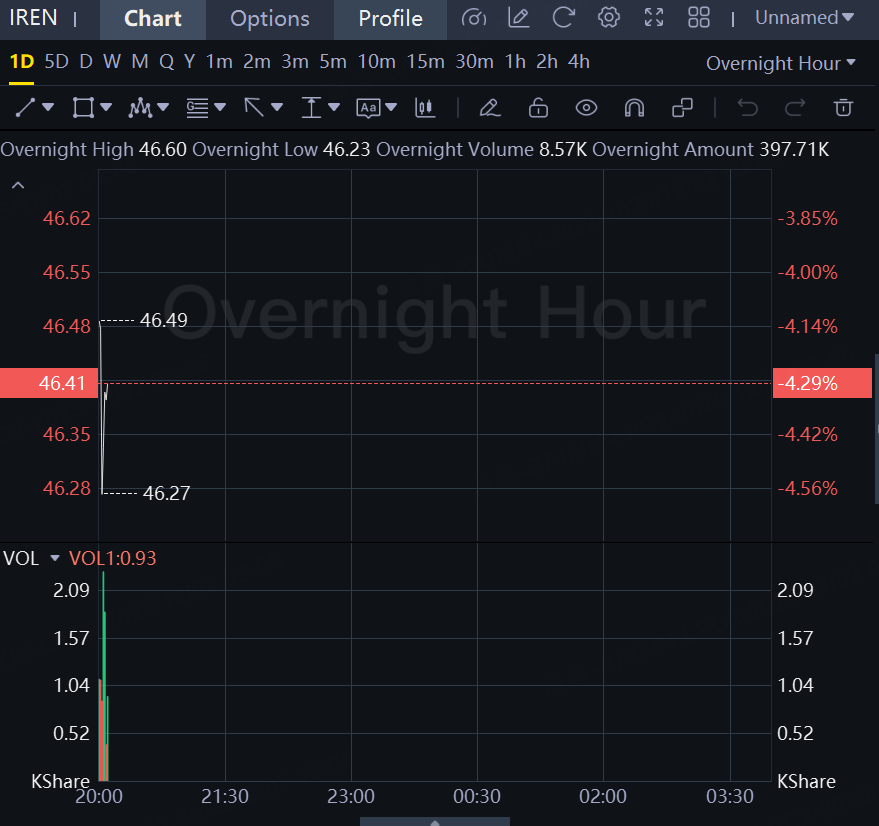Viewport: 879px width, 826px height.
Task: Open the Chart tab
Action: (152, 19)
